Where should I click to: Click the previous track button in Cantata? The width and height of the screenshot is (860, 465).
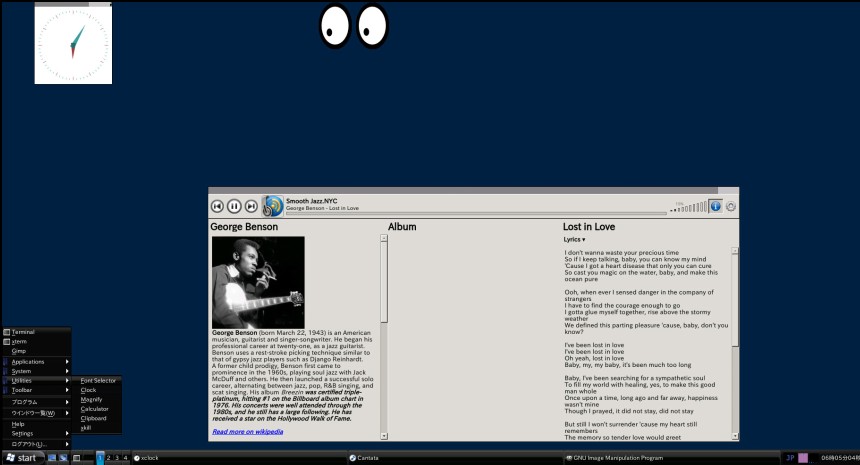[x=217, y=206]
